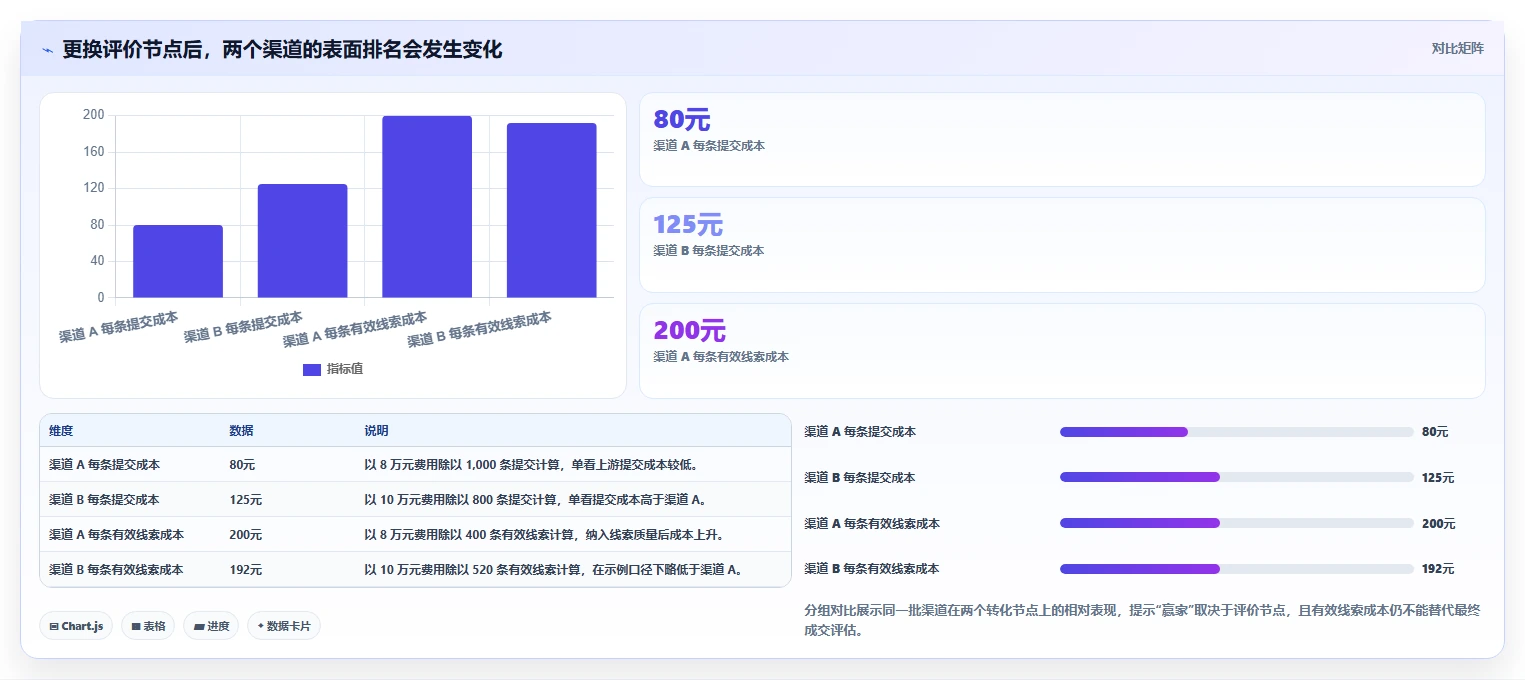This screenshot has width=1525, height=680.
Task: Click the 192元 value beside progress bar
Action: click(1438, 569)
